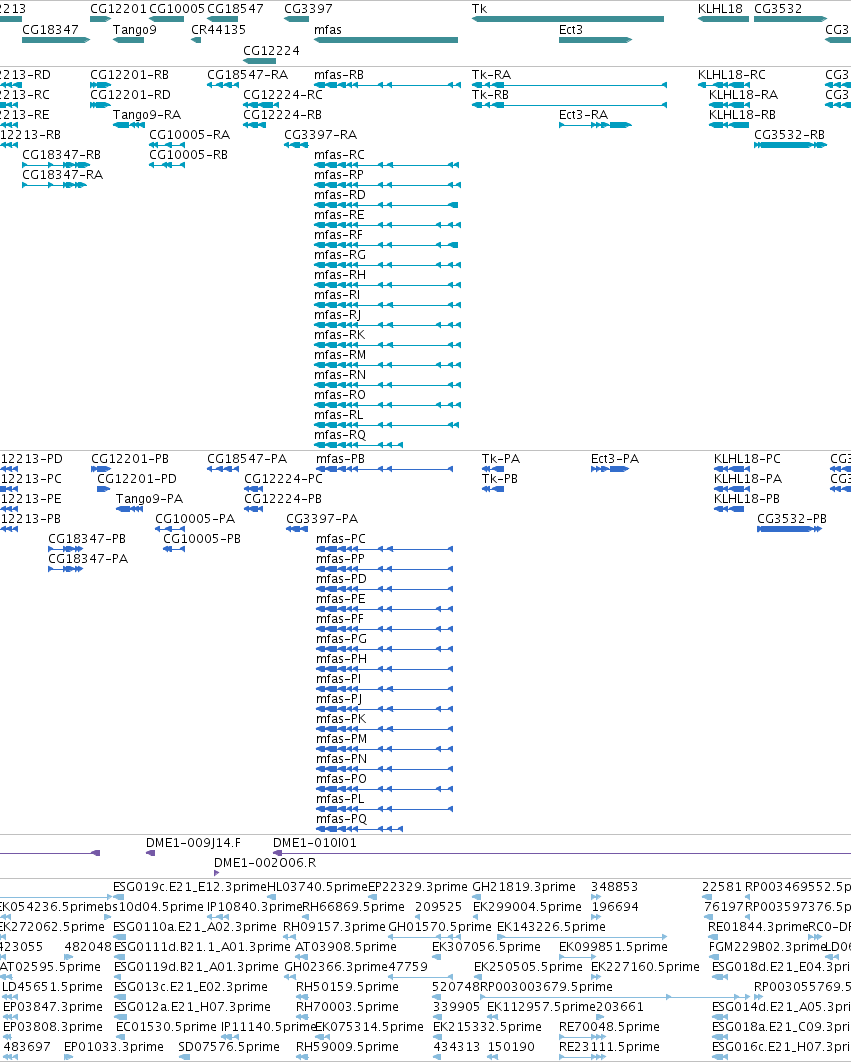
Task: Click the CG3532 gene label
Action: 778,9
